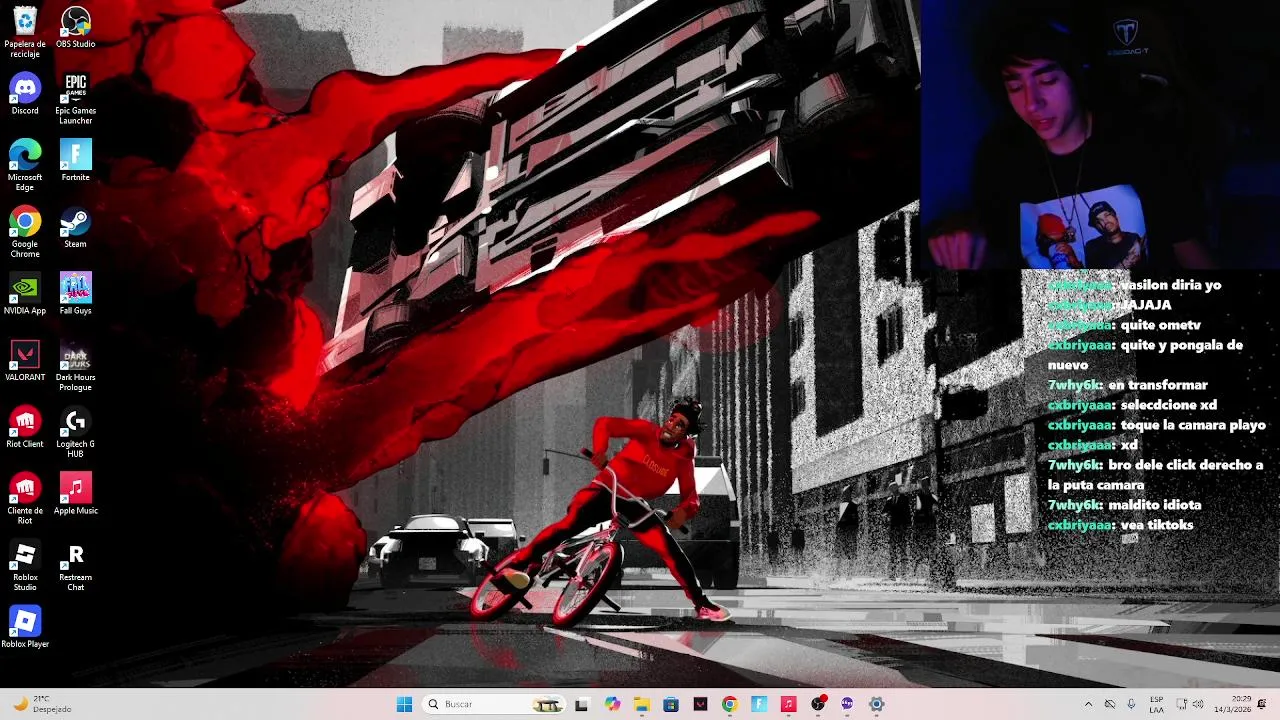The height and width of the screenshot is (720, 1280).
Task: Open Settings gear in the taskbar
Action: (x=877, y=704)
